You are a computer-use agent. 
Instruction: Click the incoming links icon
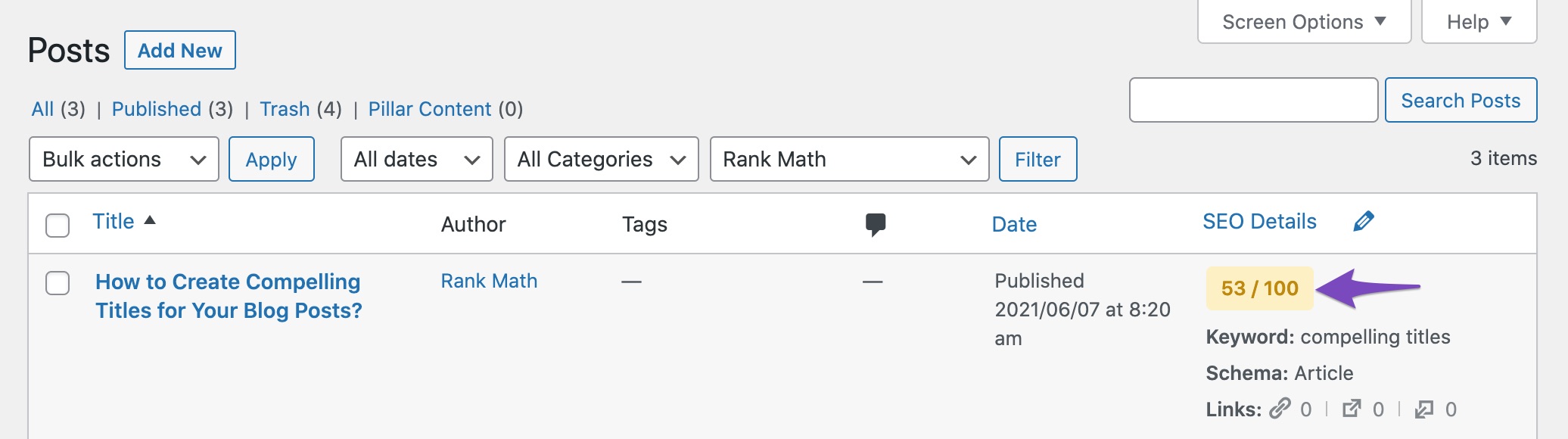1424,409
